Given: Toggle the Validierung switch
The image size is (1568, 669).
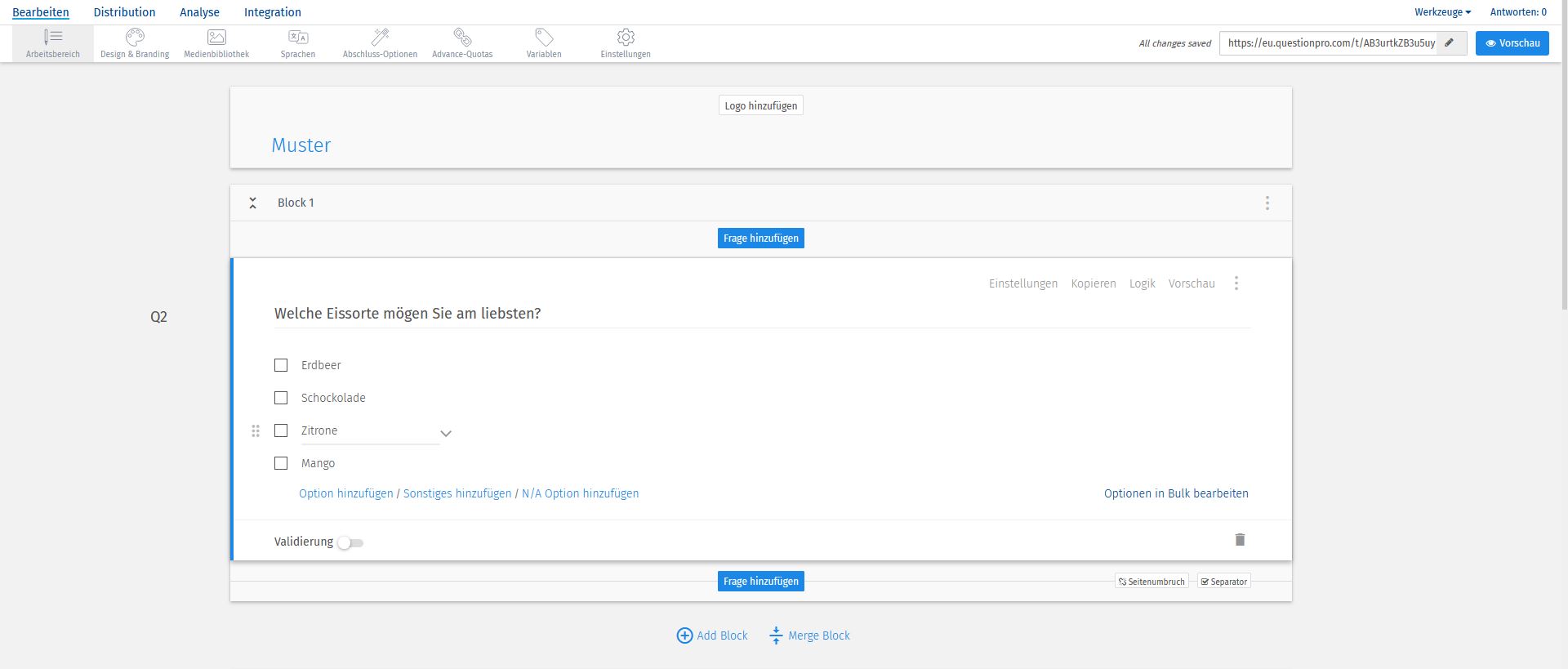Looking at the screenshot, I should [x=350, y=542].
